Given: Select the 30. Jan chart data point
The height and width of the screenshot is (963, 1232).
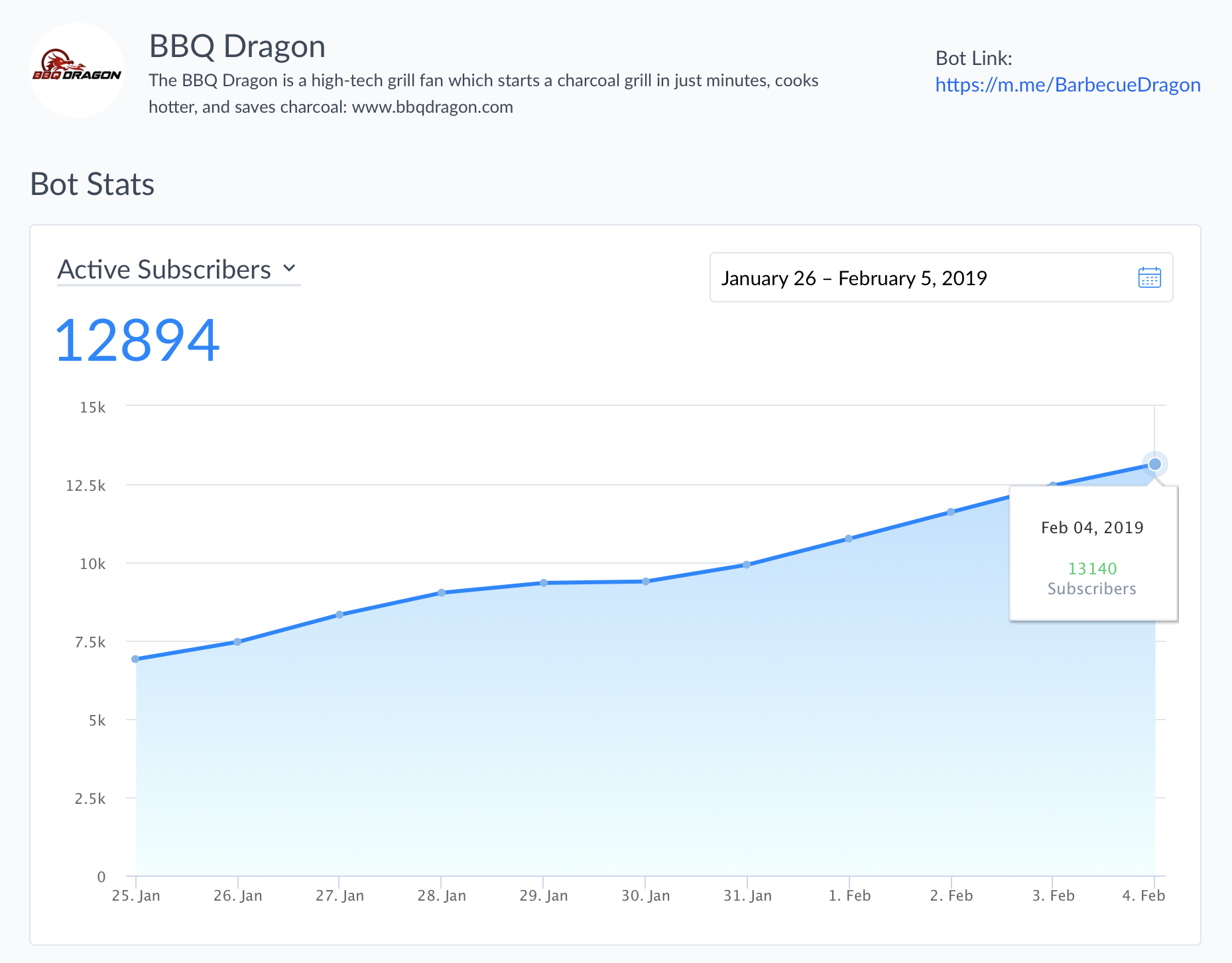Looking at the screenshot, I should (x=646, y=581).
